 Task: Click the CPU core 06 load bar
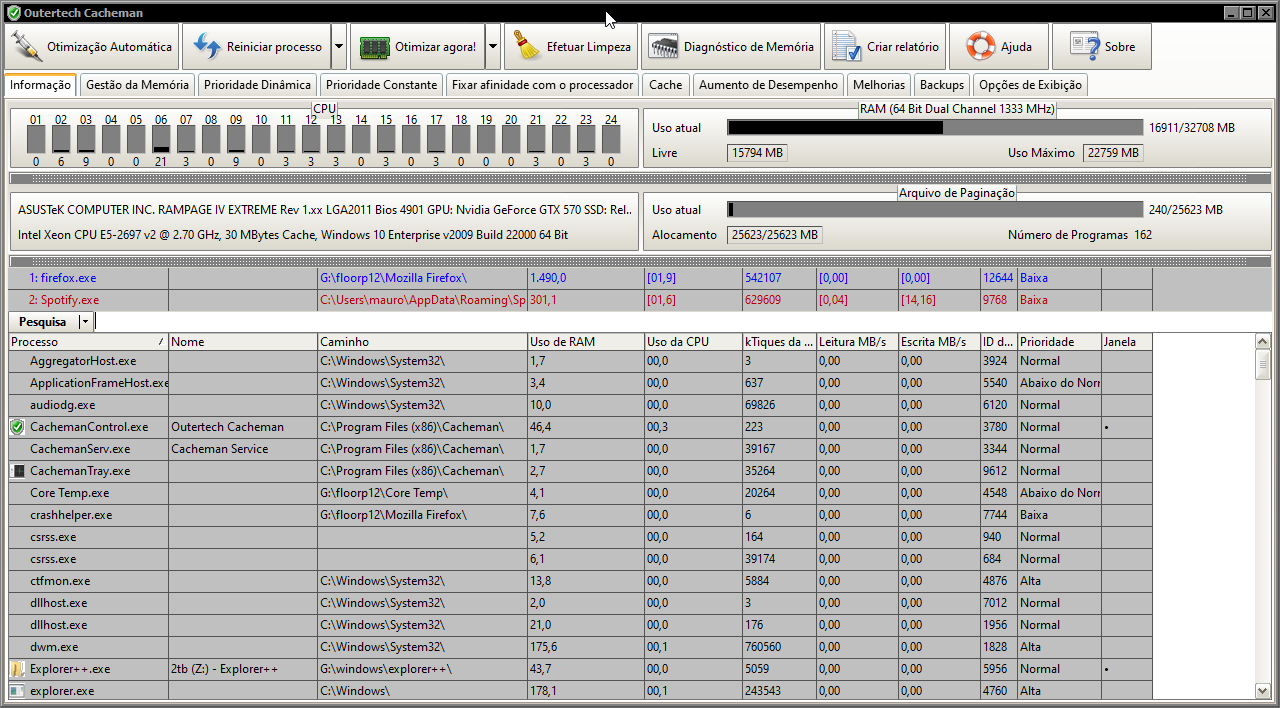[x=161, y=139]
